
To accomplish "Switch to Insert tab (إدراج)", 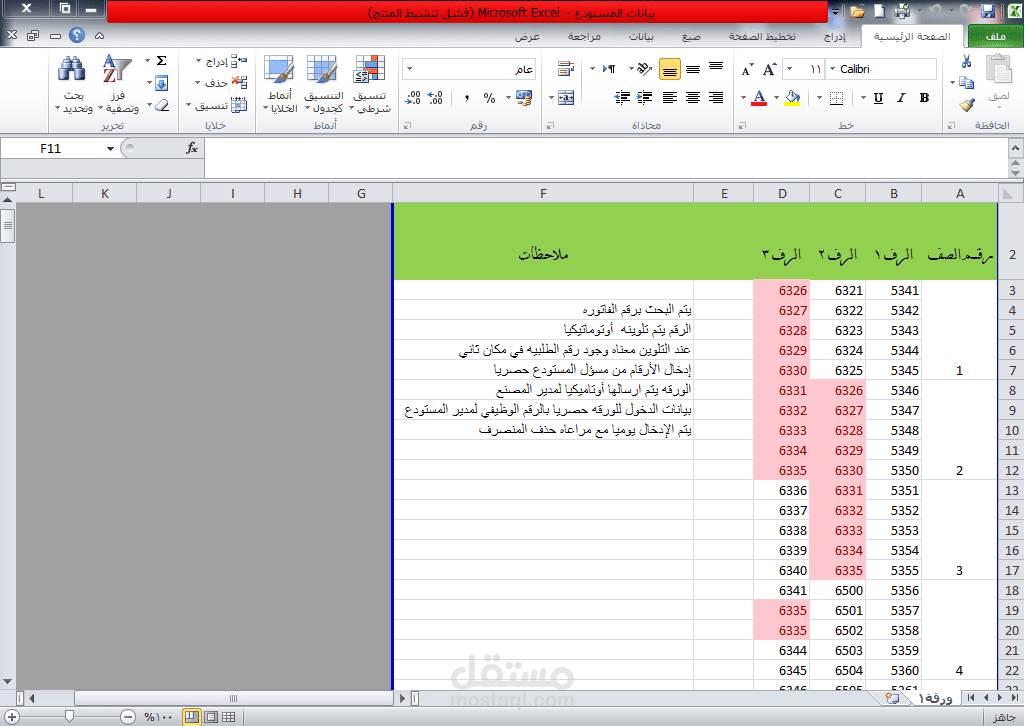I will [x=835, y=37].
